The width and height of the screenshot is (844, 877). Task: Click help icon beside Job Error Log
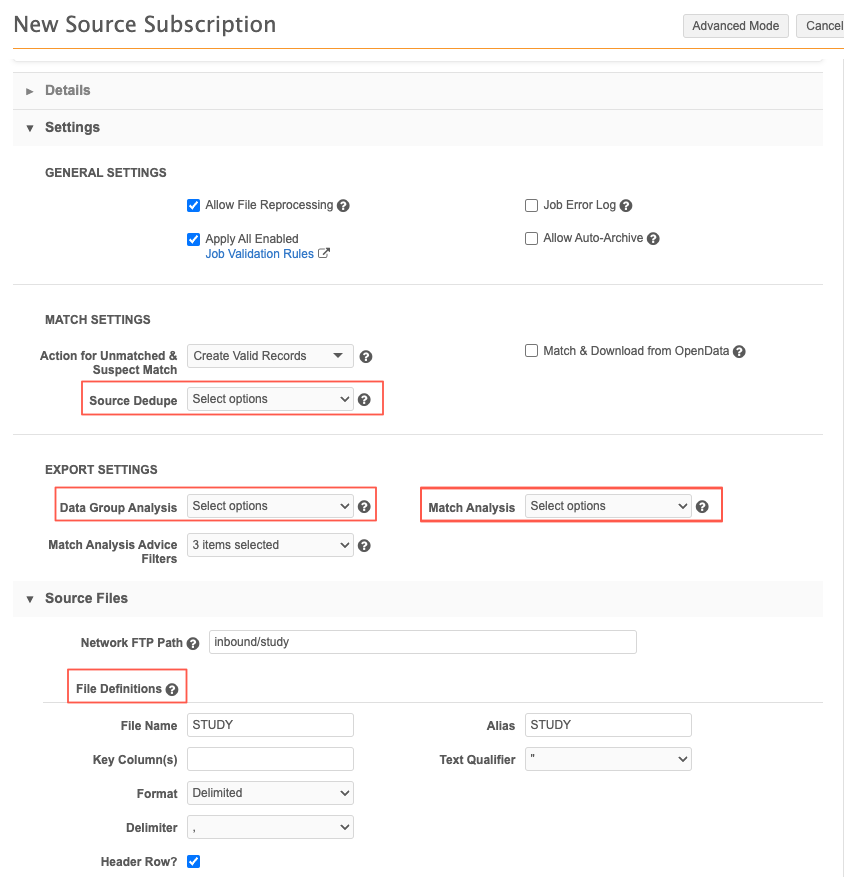pos(626,206)
